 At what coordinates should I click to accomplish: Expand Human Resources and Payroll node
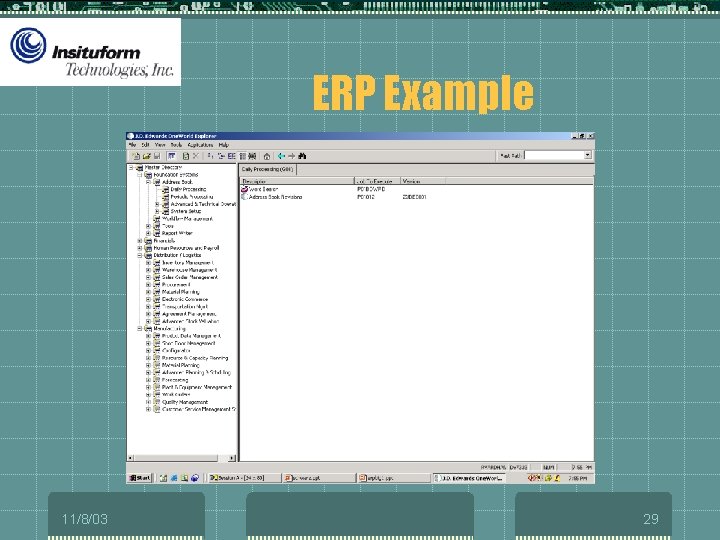[x=140, y=248]
